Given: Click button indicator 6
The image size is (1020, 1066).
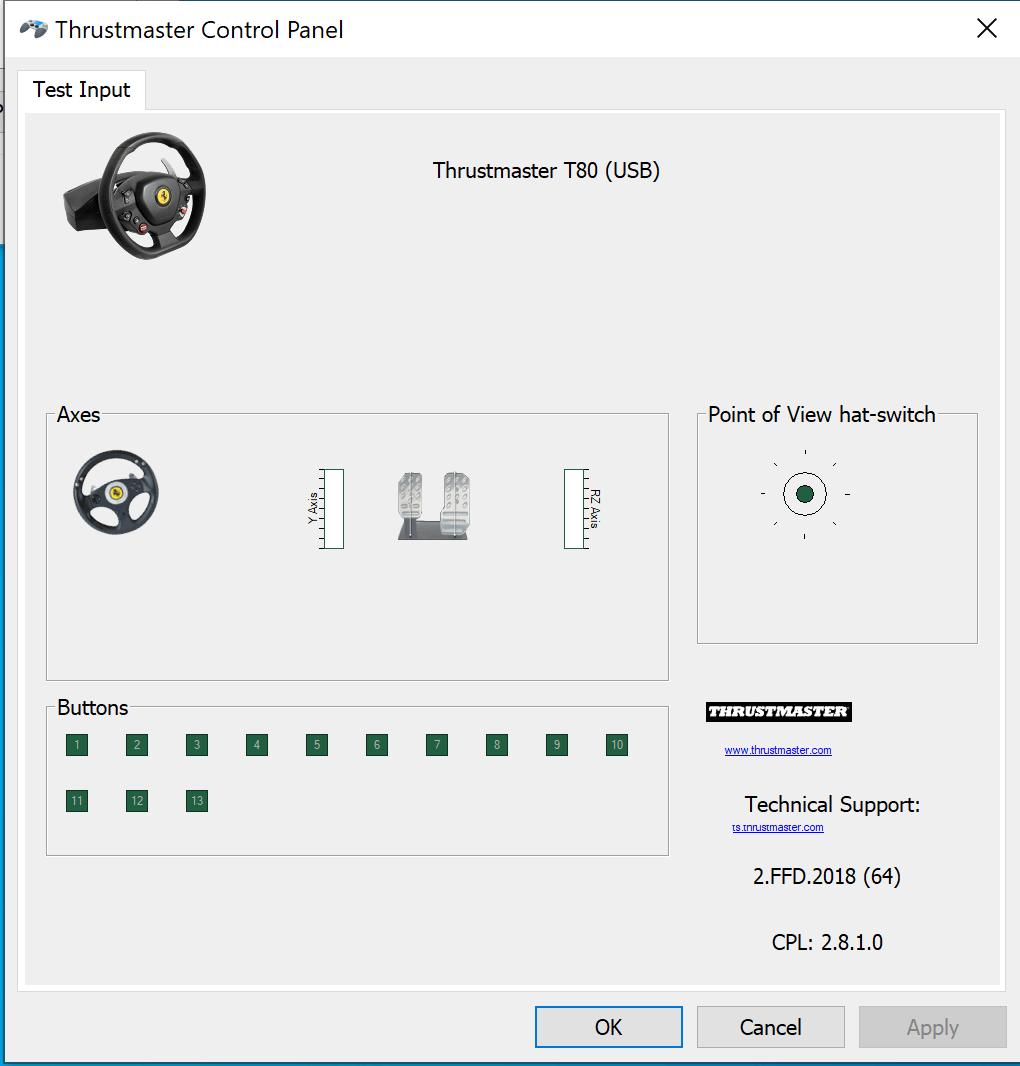Looking at the screenshot, I should [377, 744].
